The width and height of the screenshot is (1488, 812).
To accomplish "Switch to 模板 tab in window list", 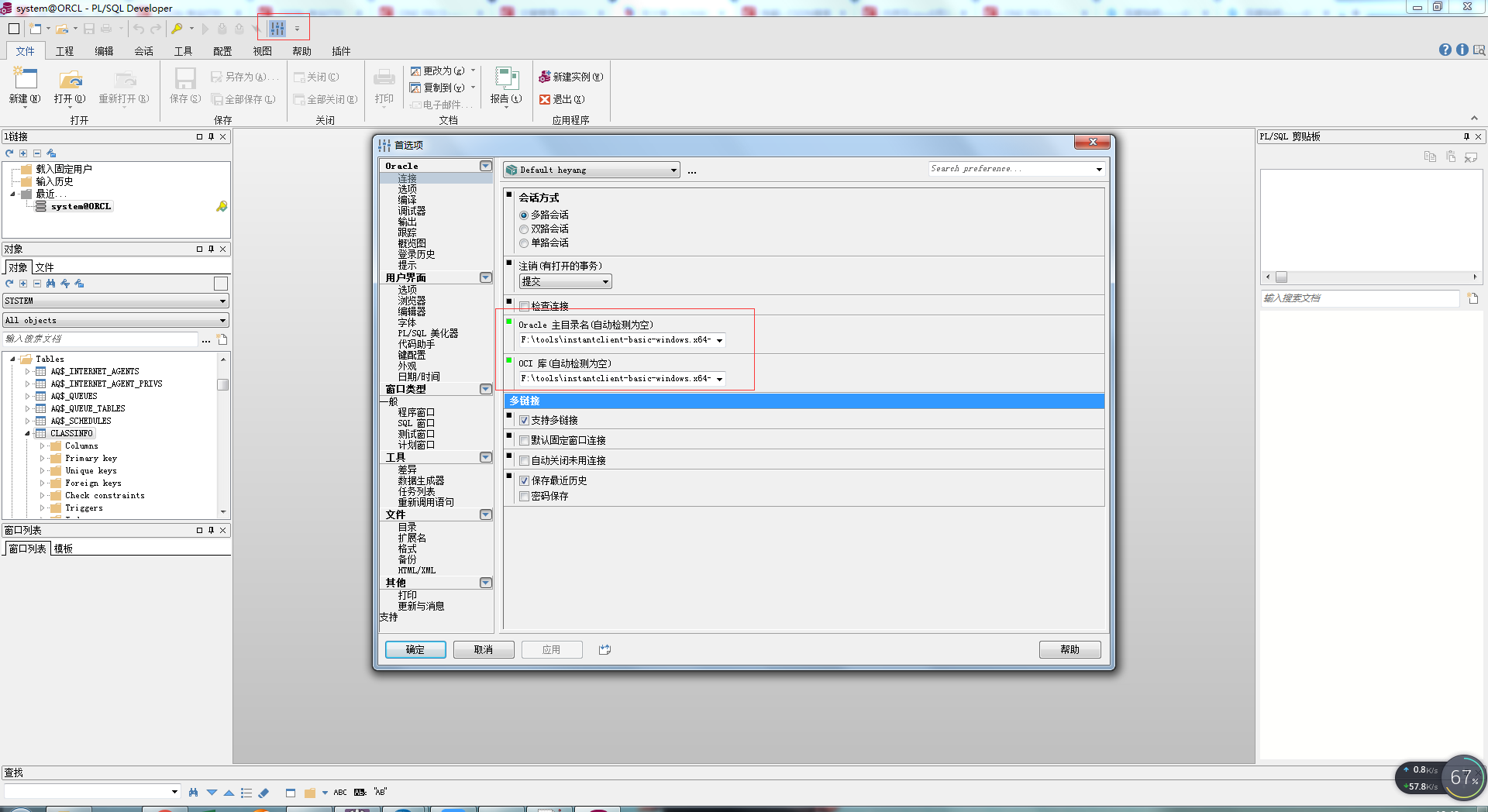I will [x=64, y=549].
